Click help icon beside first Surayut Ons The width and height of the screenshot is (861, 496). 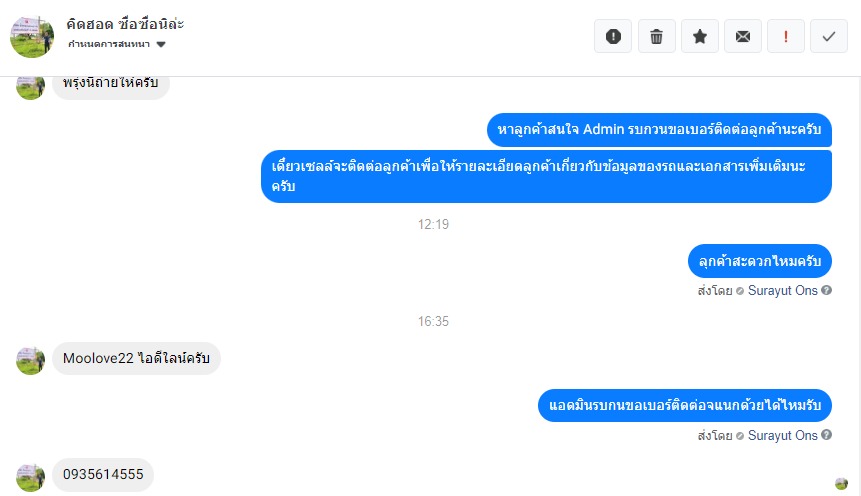pyautogui.click(x=827, y=291)
